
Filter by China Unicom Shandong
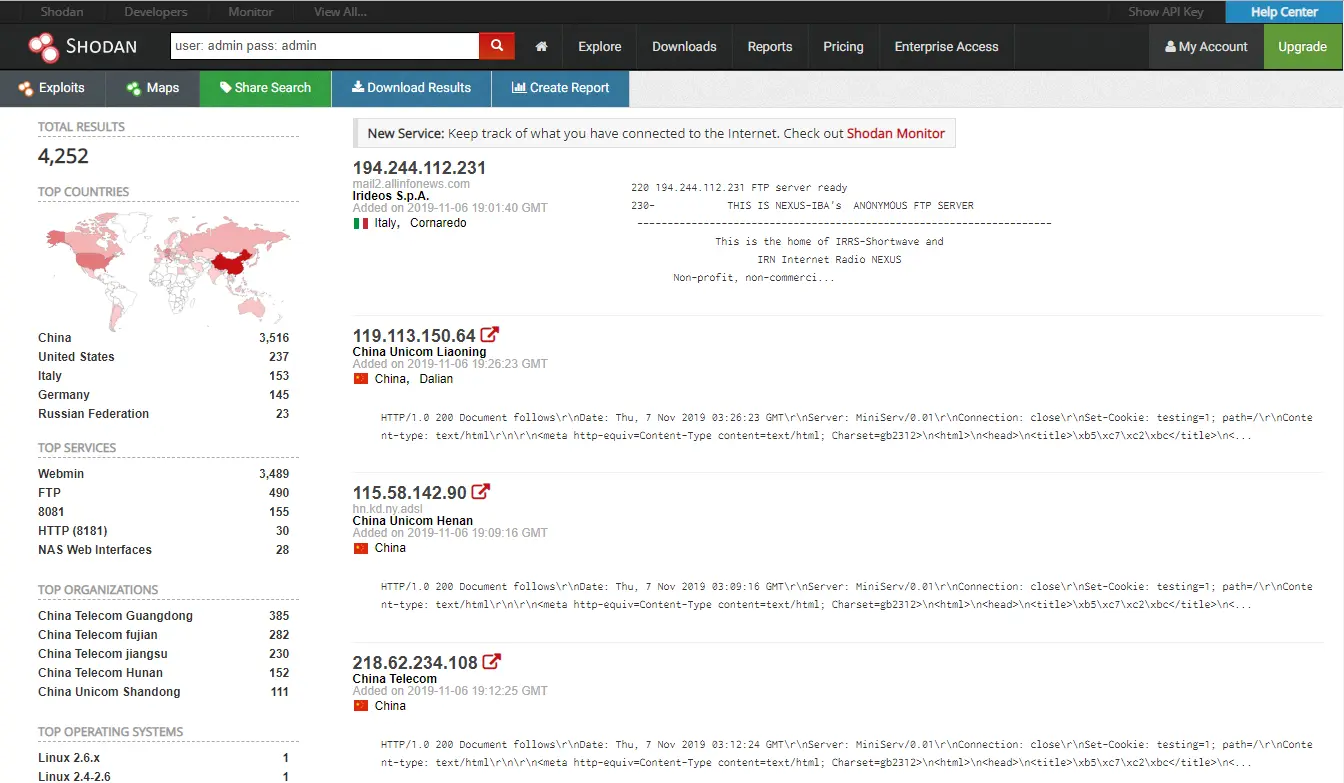click(x=109, y=692)
